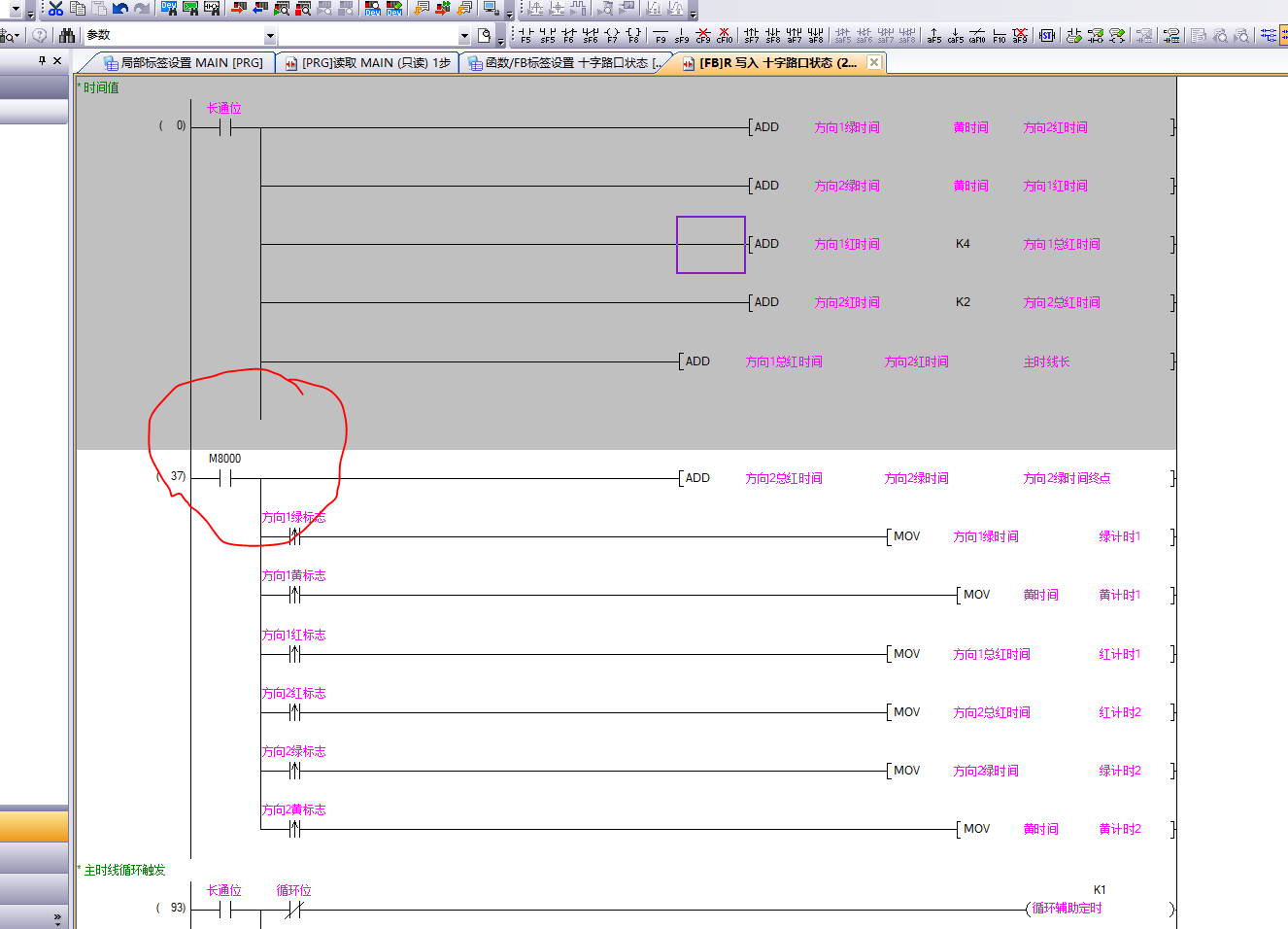Expand the second empty combo box
This screenshot has width=1288, height=929.
click(463, 36)
